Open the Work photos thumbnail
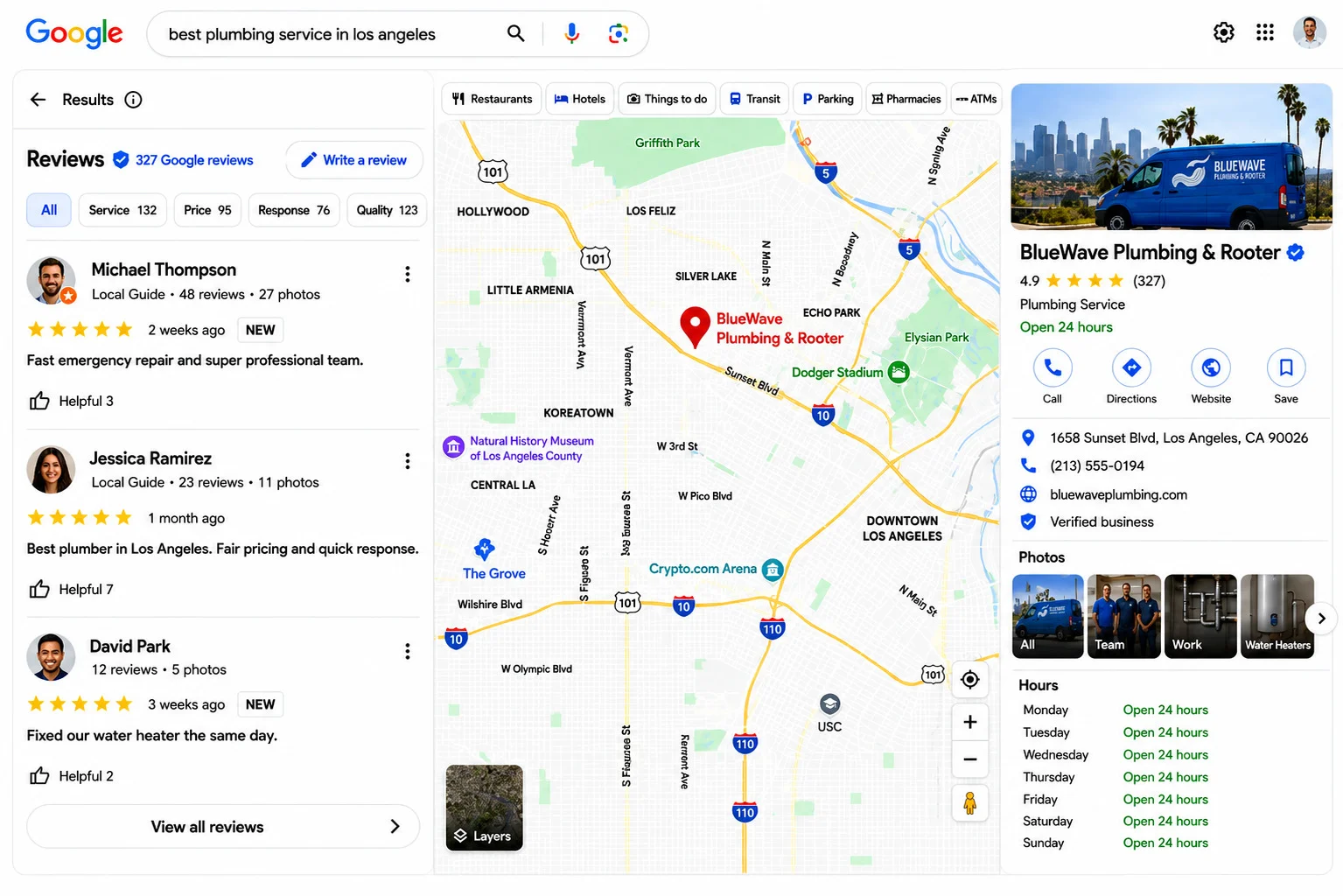The image size is (1343, 896). [1200, 616]
